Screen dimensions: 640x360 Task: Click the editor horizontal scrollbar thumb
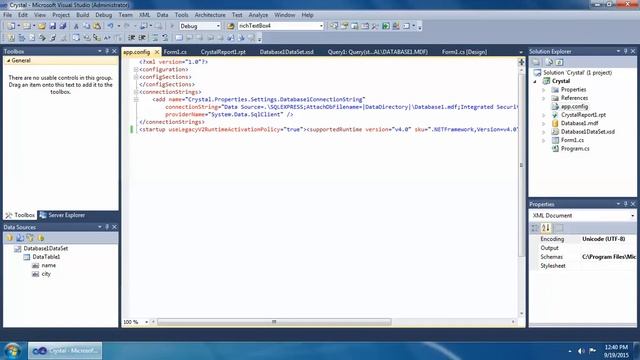click(x=274, y=322)
